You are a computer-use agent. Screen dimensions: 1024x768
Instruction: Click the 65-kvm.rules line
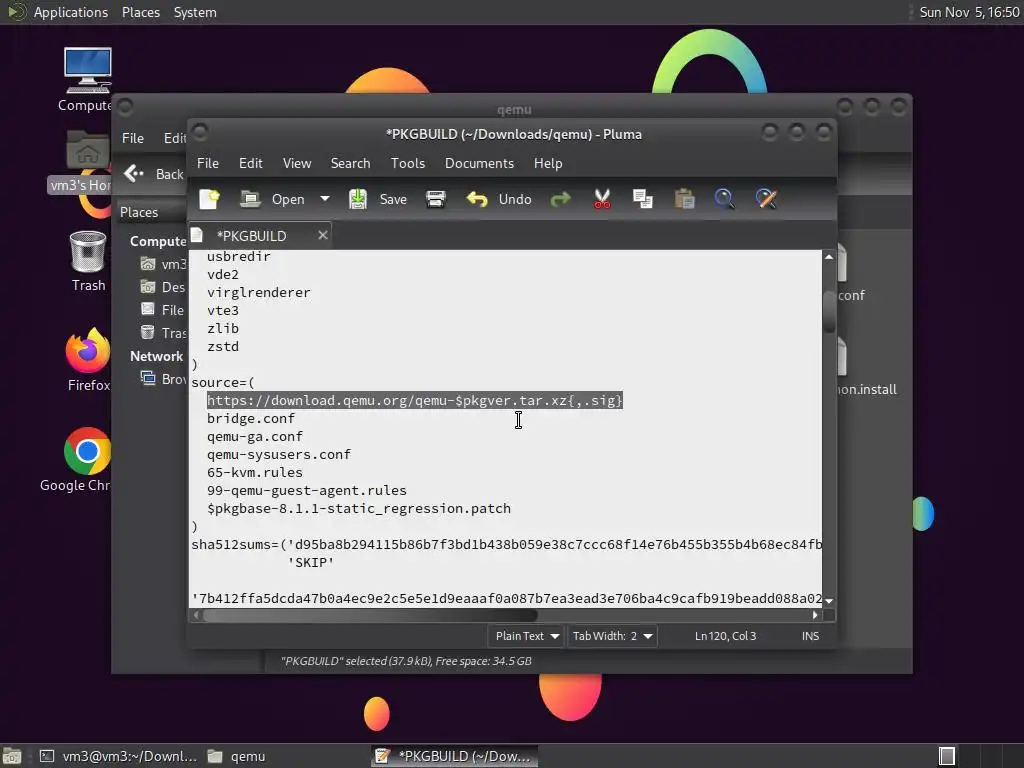255,472
